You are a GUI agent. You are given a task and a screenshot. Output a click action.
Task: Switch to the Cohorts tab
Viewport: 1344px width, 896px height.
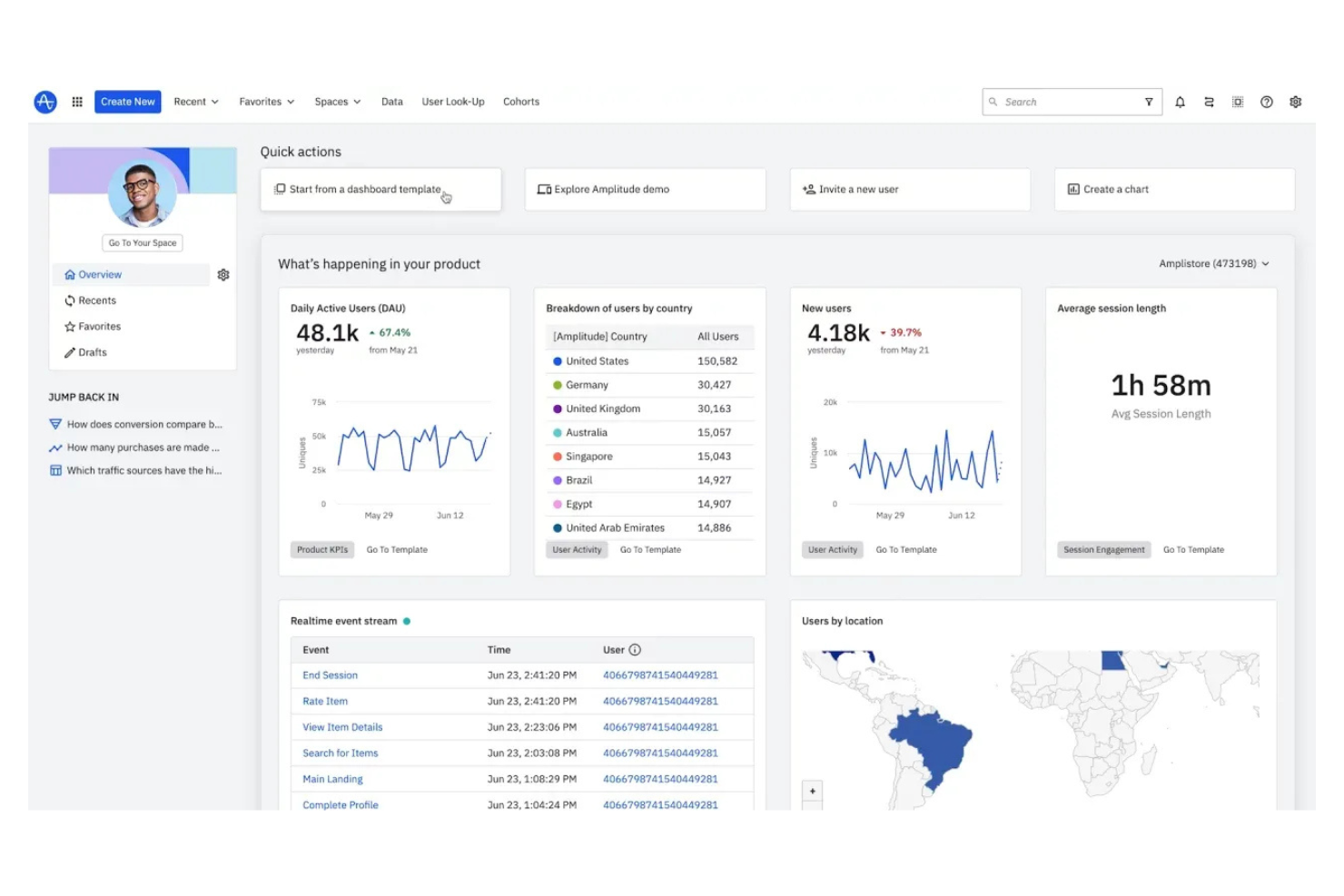[520, 102]
